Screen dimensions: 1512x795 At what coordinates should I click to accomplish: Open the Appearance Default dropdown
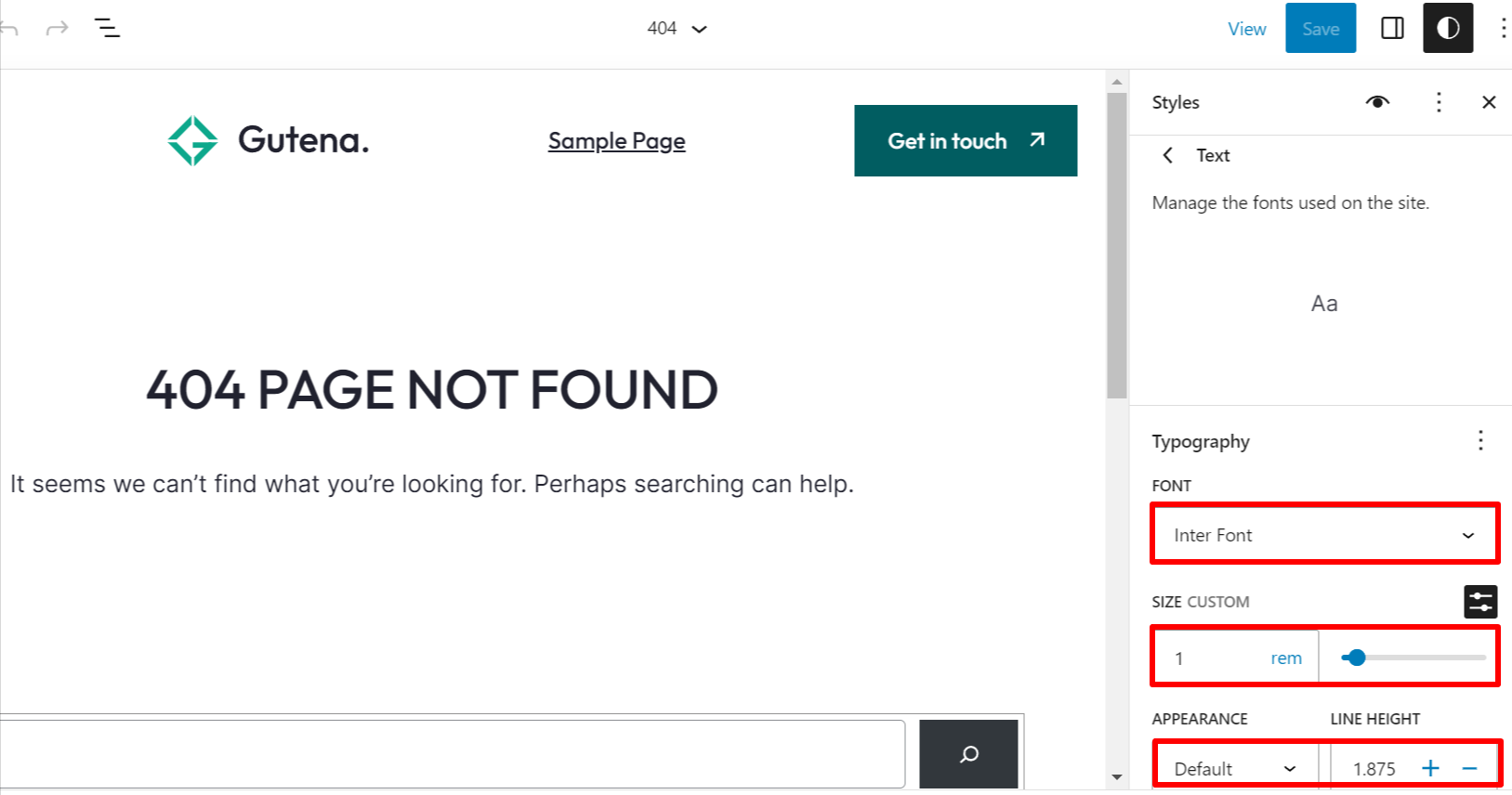1235,768
